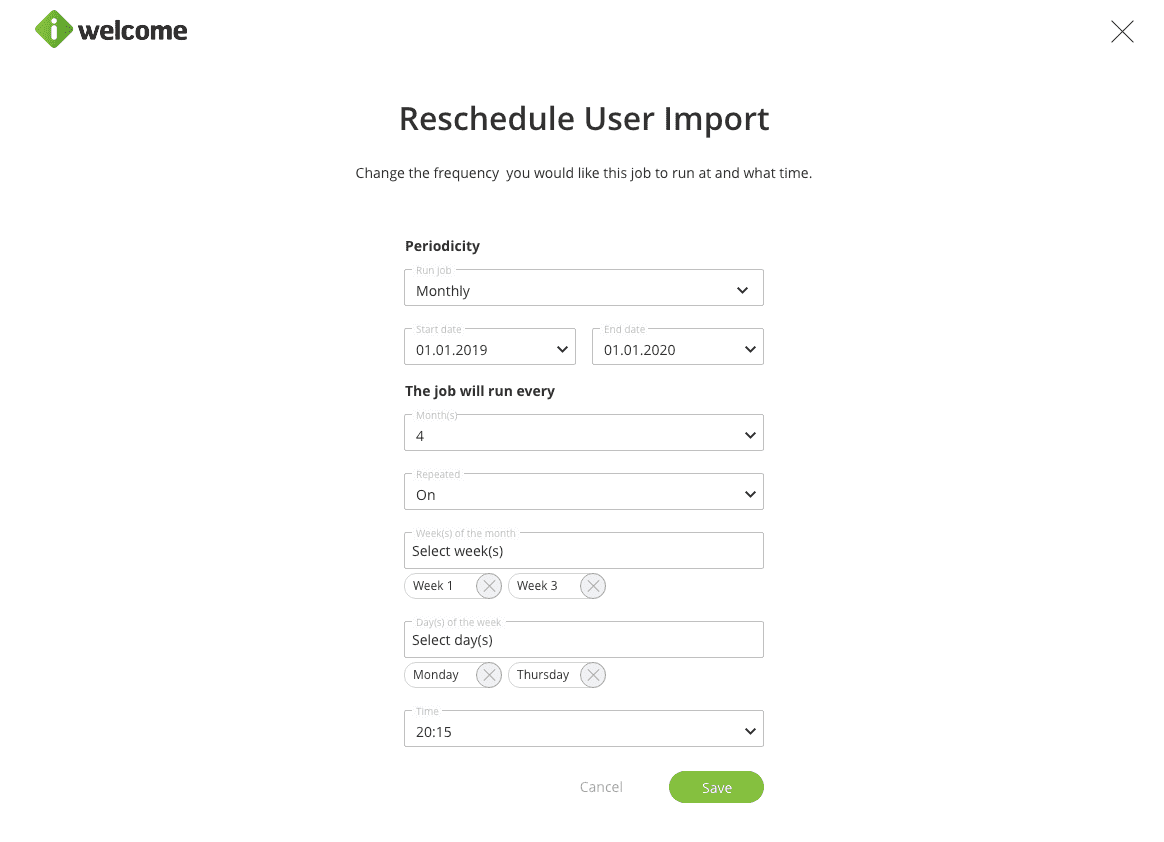Click the iWelcome logo icon
The image size is (1164, 842).
click(54, 30)
